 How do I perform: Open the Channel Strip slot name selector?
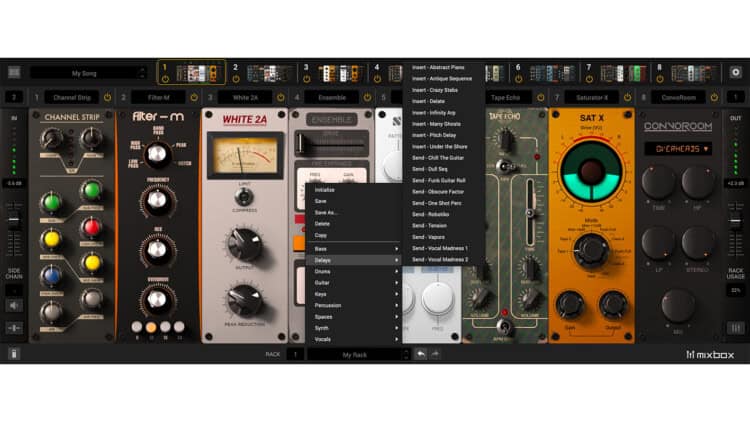click(x=72, y=98)
